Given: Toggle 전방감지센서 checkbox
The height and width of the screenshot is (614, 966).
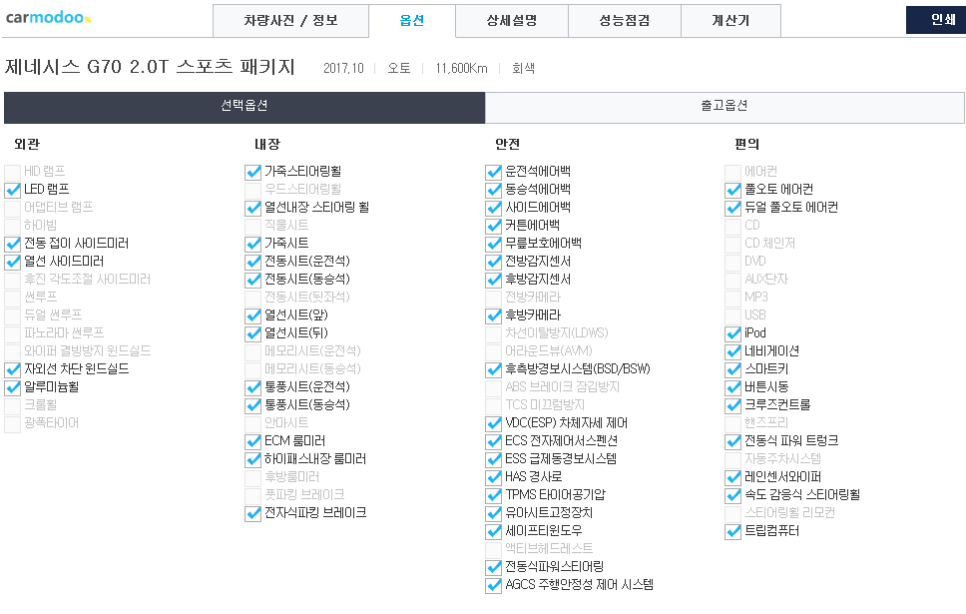Looking at the screenshot, I should [x=493, y=262].
